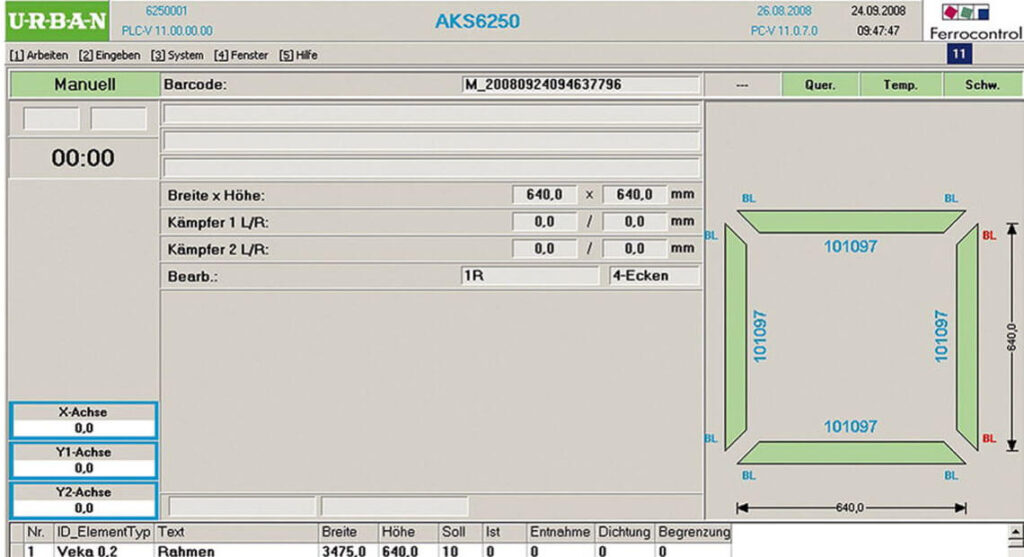Click the top frame profile labeled 101097
1024x557 pixels.
(851, 222)
